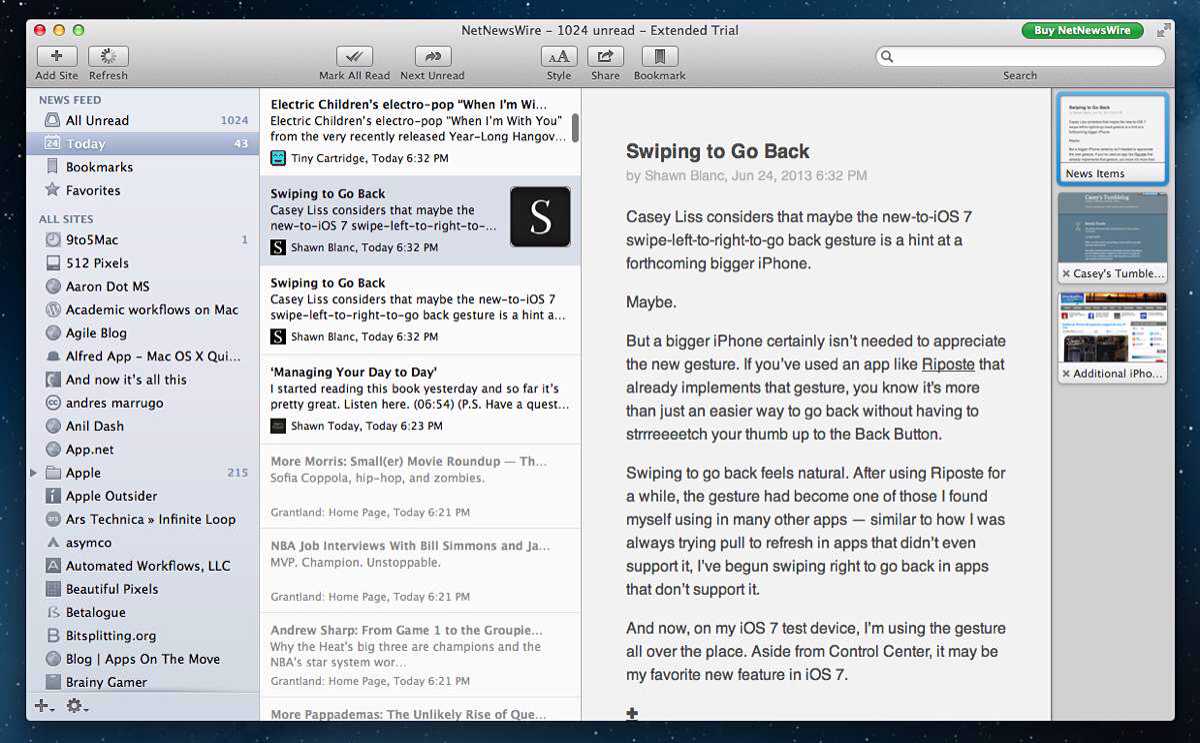Screen dimensions: 1200x743
Task: Open the Share toolbar button
Action: (x=605, y=56)
